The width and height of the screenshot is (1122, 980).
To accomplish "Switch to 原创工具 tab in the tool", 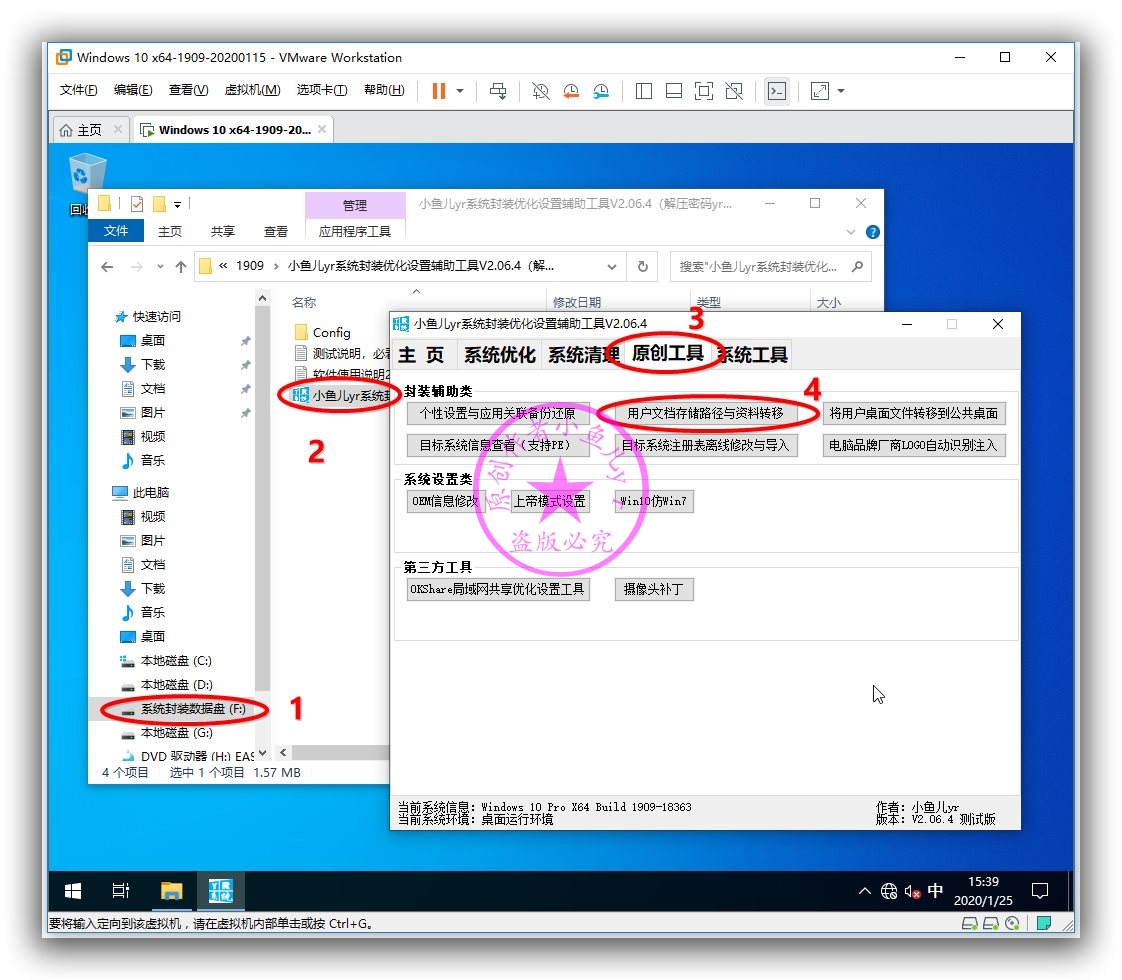I will 668,353.
